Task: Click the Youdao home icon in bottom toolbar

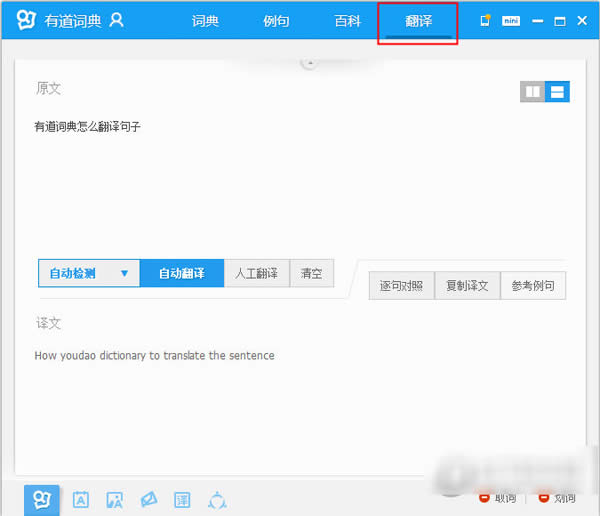Action: click(x=42, y=500)
